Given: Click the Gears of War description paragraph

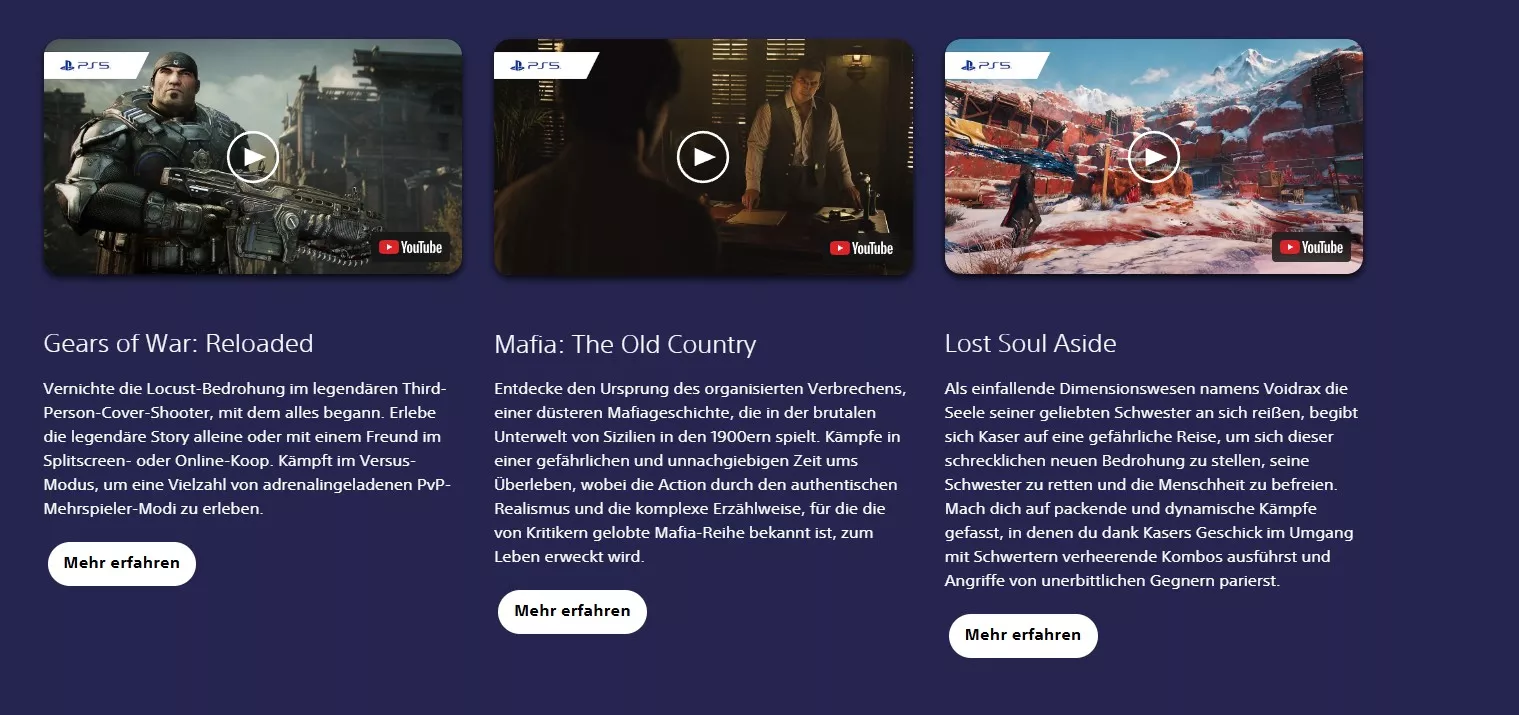Looking at the screenshot, I should [x=245, y=448].
